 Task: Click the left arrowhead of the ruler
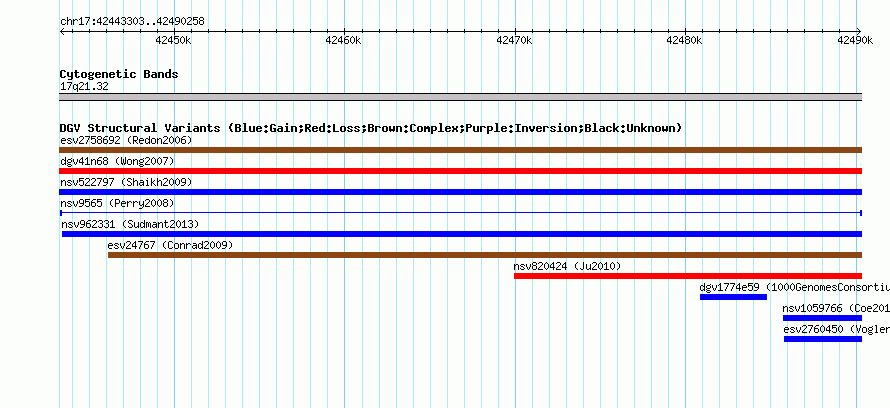62,31
